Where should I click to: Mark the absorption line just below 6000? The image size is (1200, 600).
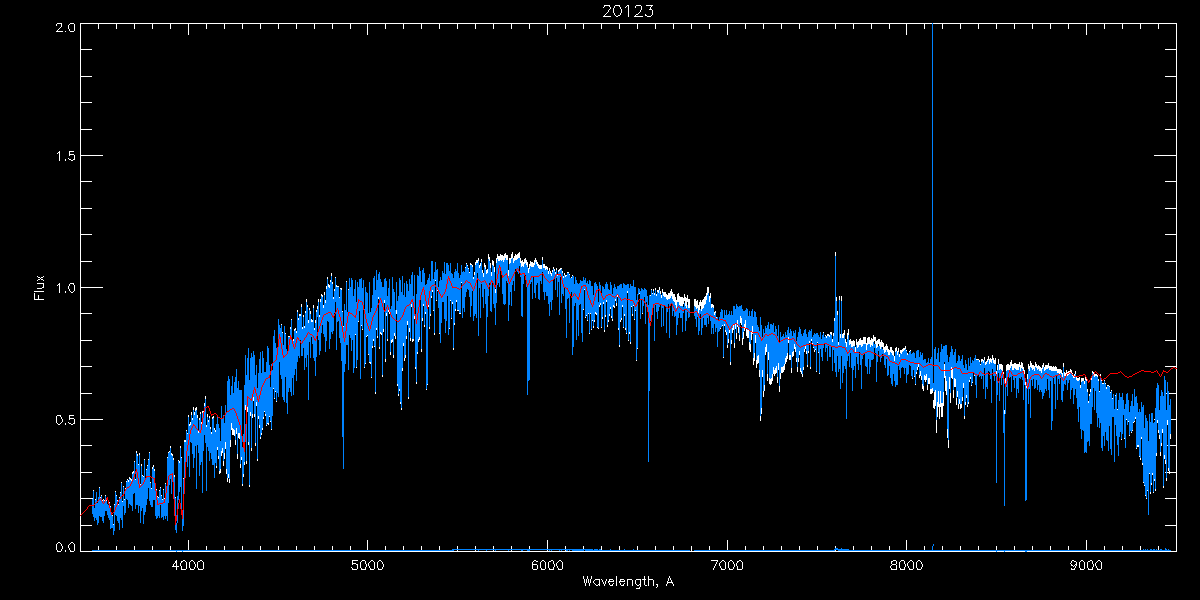tap(528, 370)
